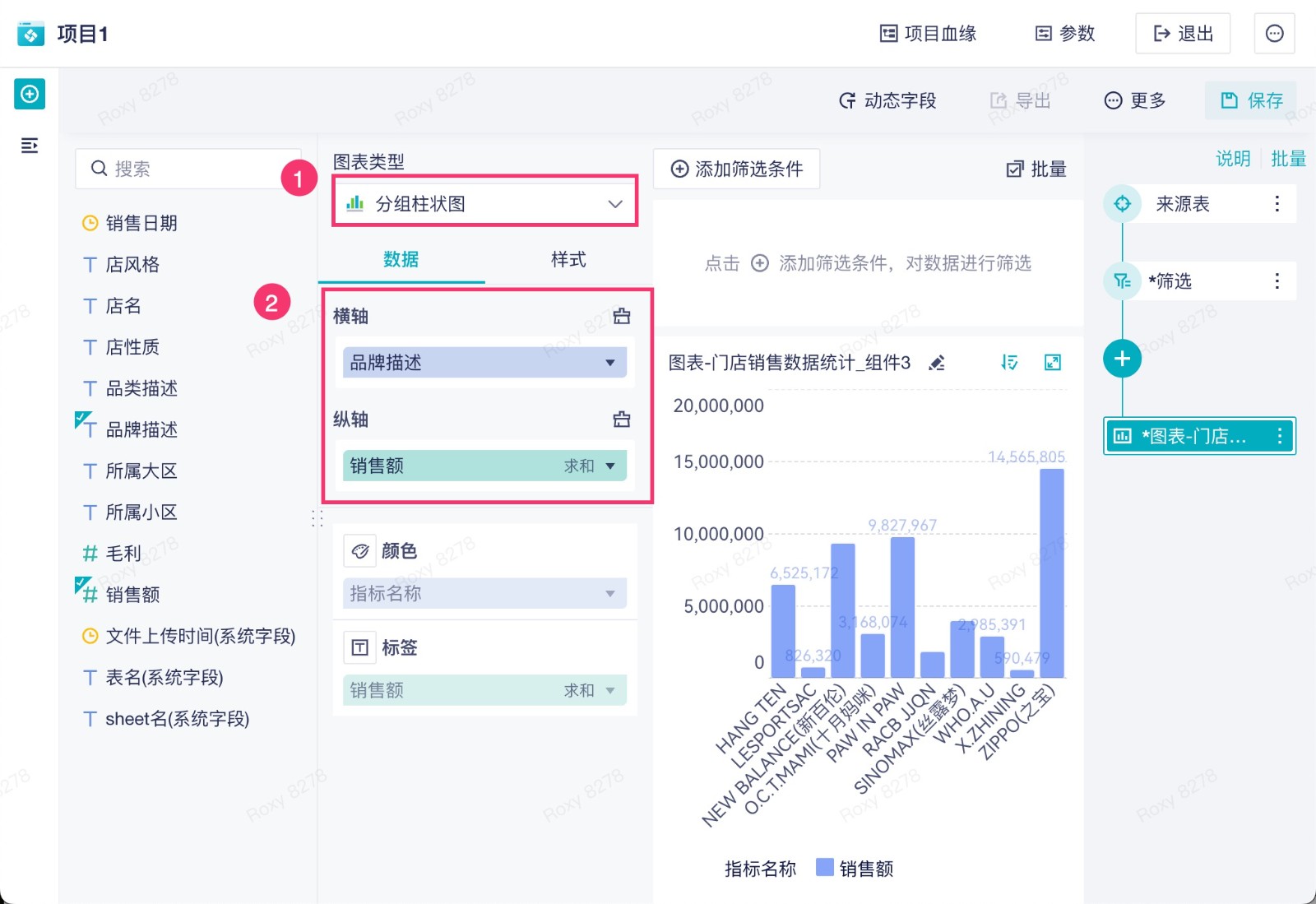Open the 销售额 vertical-axis field dropdown

point(484,466)
